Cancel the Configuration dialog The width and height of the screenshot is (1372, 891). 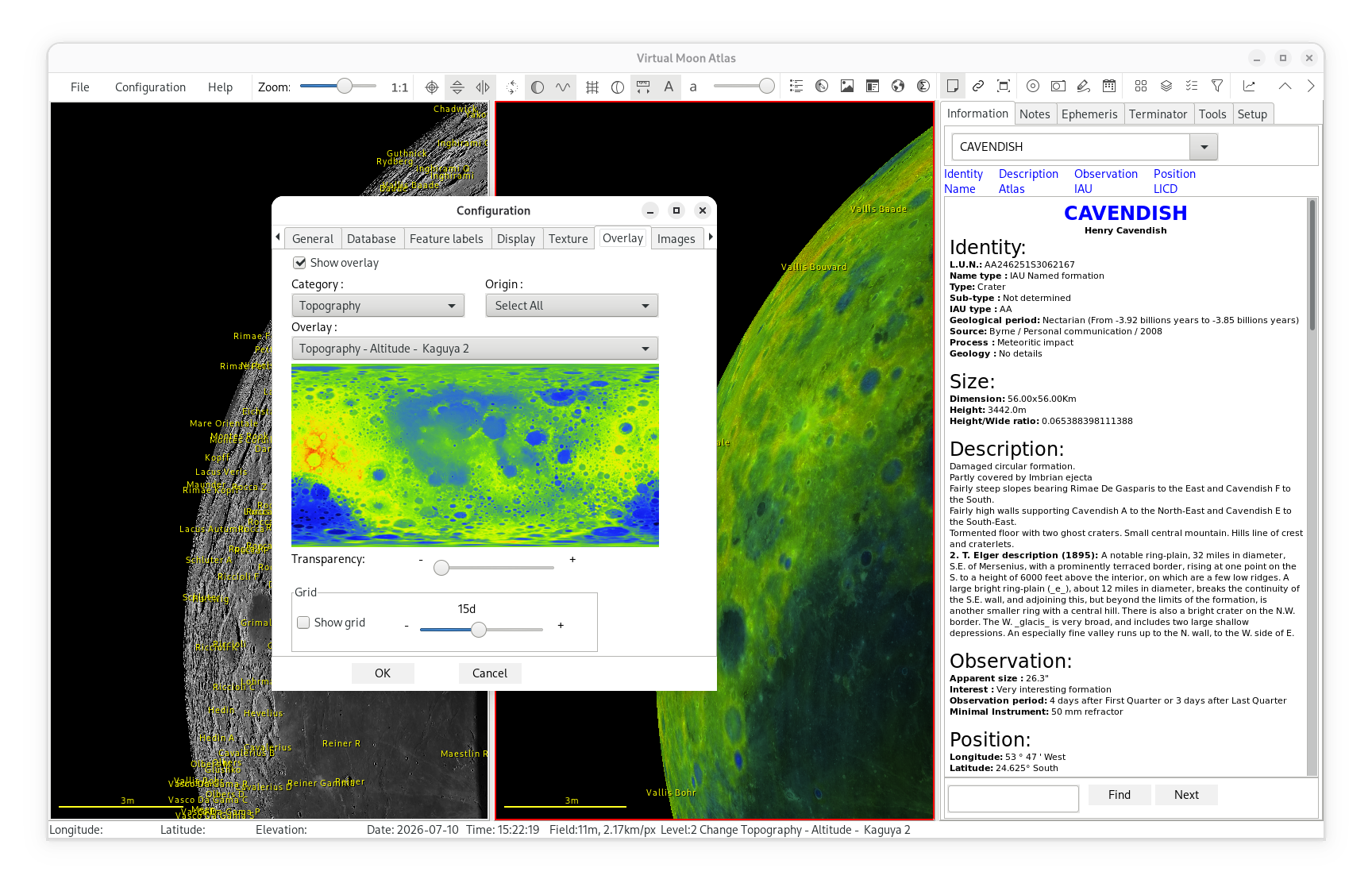click(x=490, y=673)
